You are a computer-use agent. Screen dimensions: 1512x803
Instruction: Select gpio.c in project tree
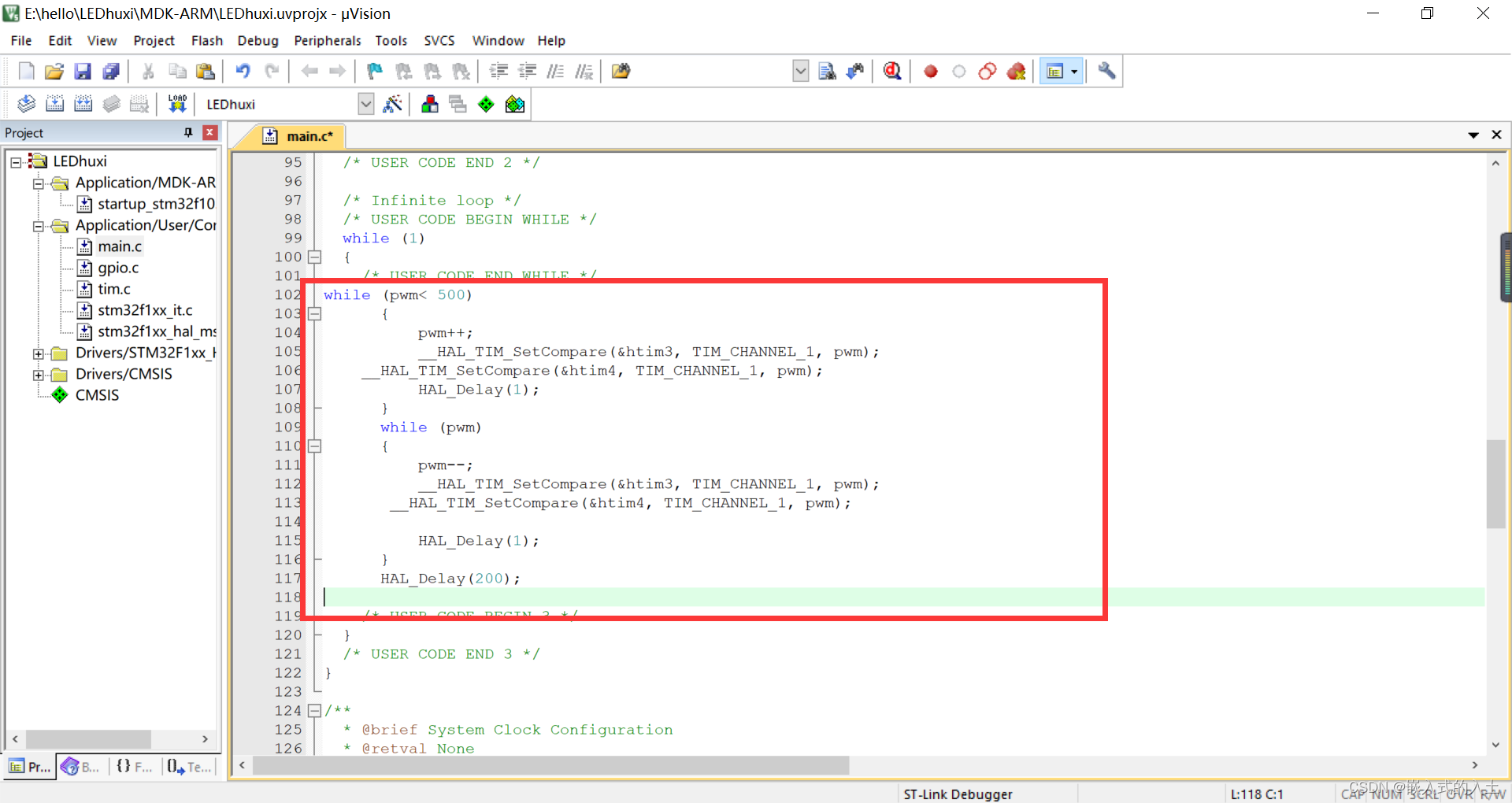point(118,268)
